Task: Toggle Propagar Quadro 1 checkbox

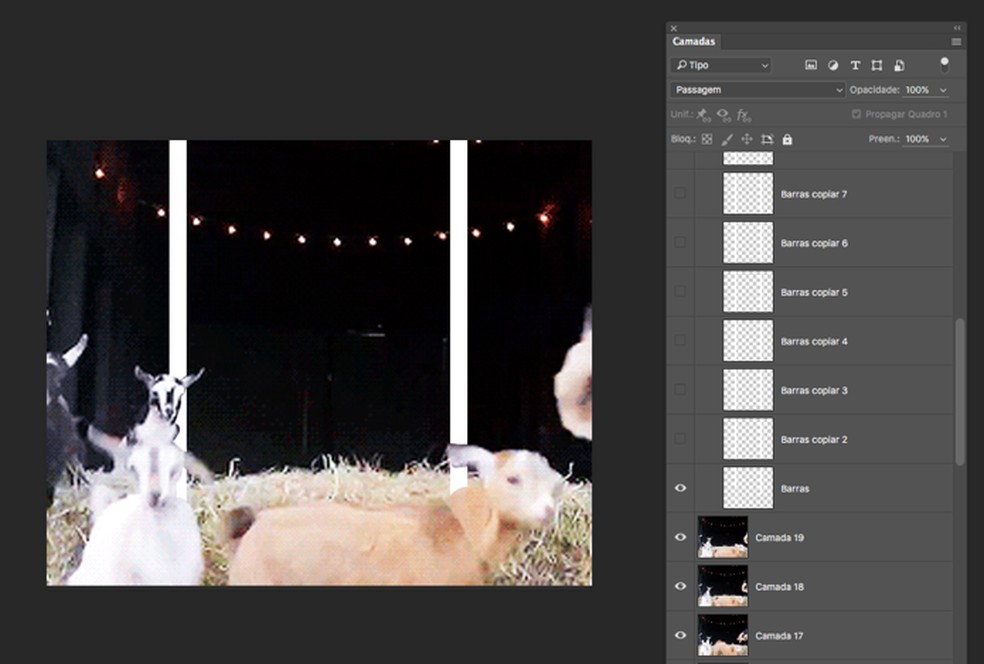Action: click(x=856, y=114)
